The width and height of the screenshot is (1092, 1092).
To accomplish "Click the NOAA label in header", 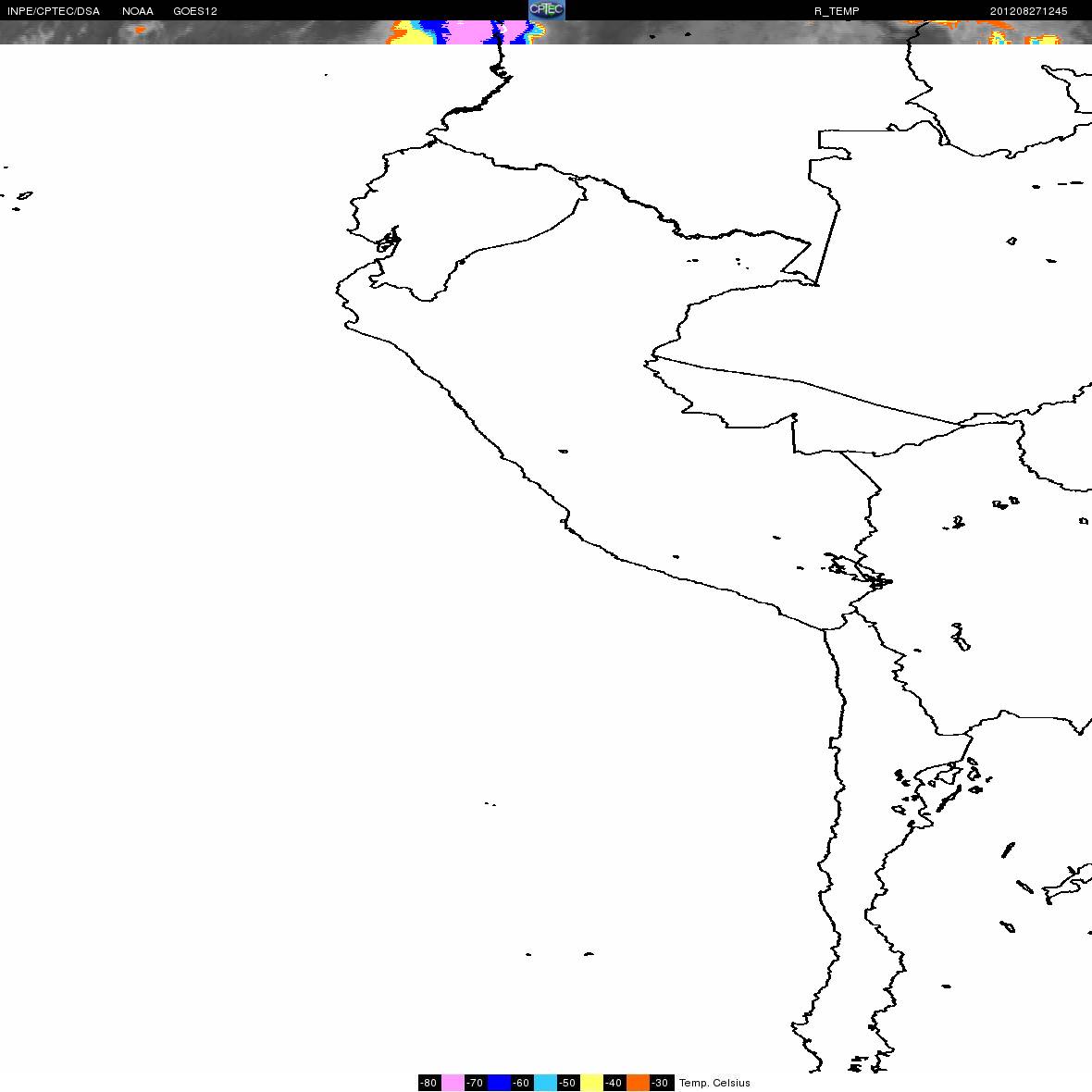I will click(x=138, y=11).
